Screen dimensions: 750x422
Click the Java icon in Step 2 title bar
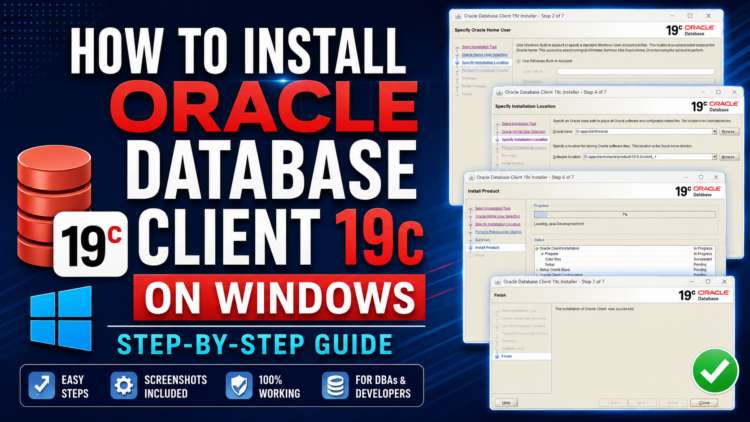coord(458,16)
